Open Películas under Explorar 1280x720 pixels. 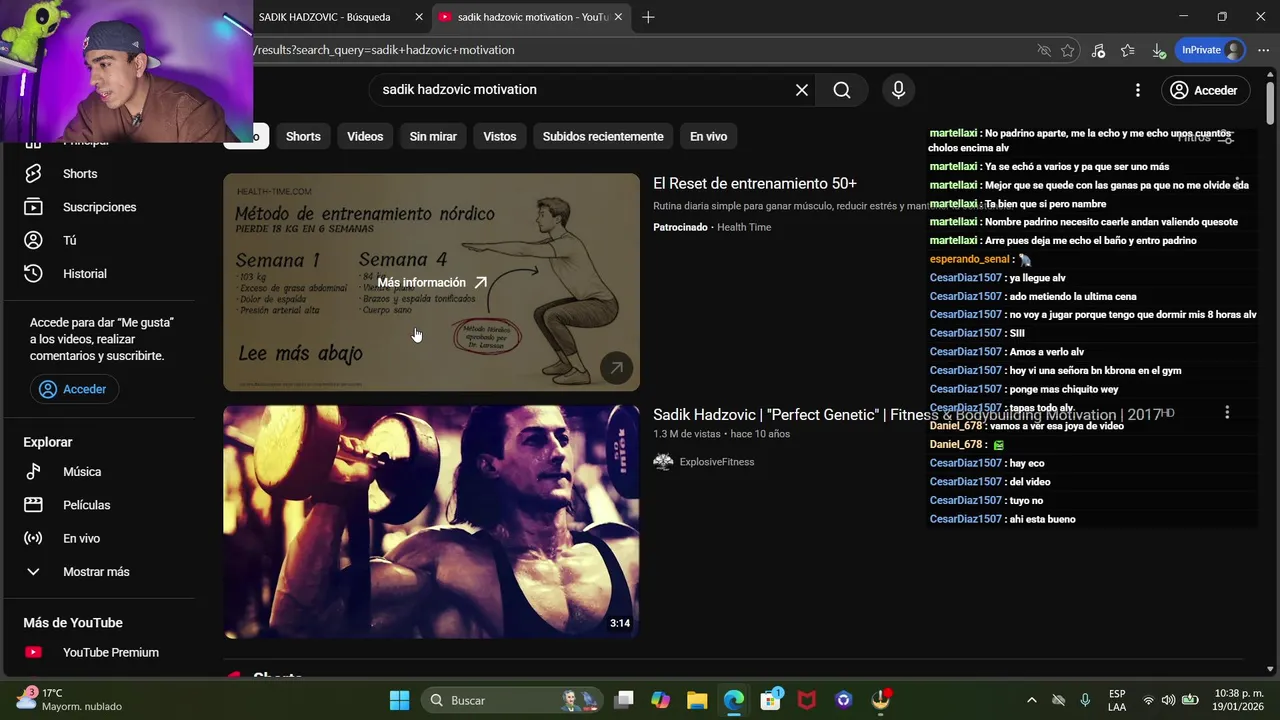86,505
